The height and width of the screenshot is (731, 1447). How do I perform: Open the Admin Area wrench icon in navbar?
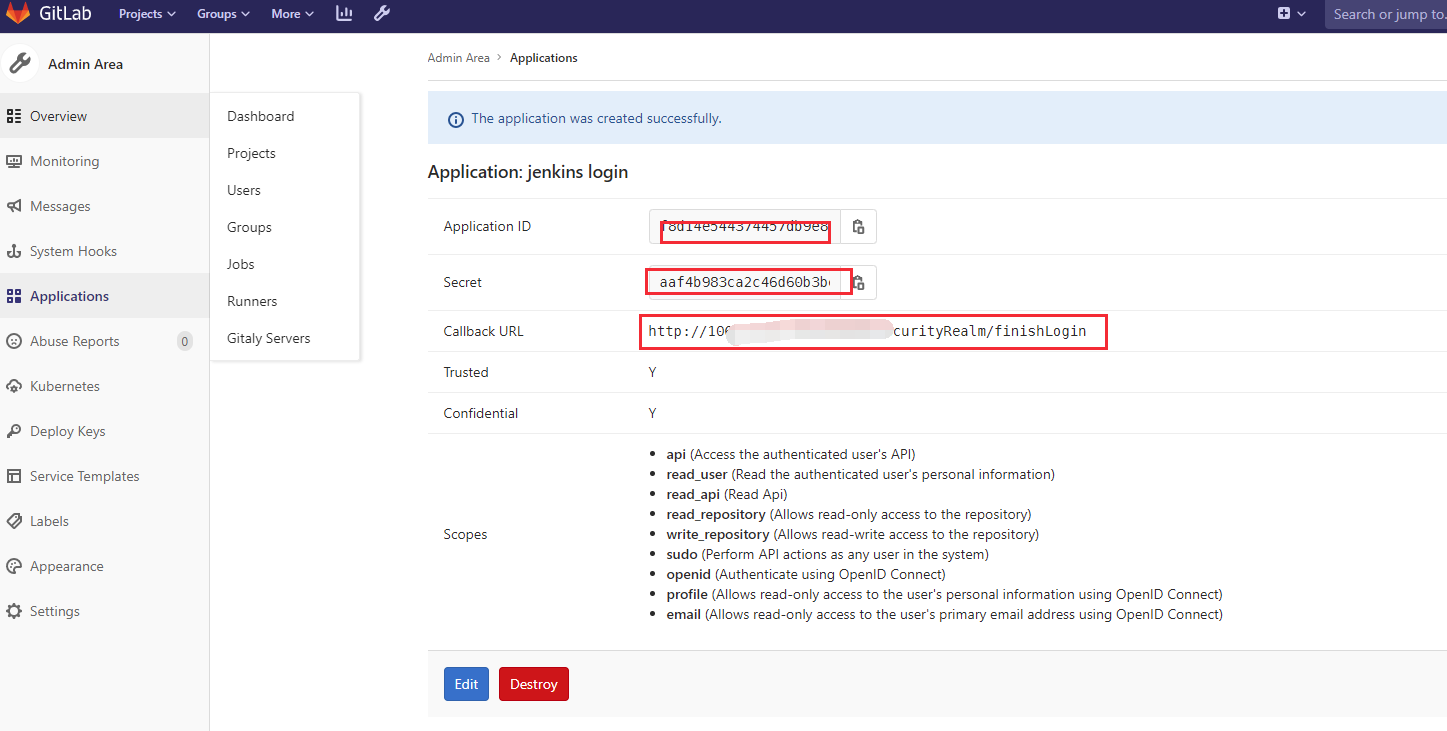tap(382, 14)
